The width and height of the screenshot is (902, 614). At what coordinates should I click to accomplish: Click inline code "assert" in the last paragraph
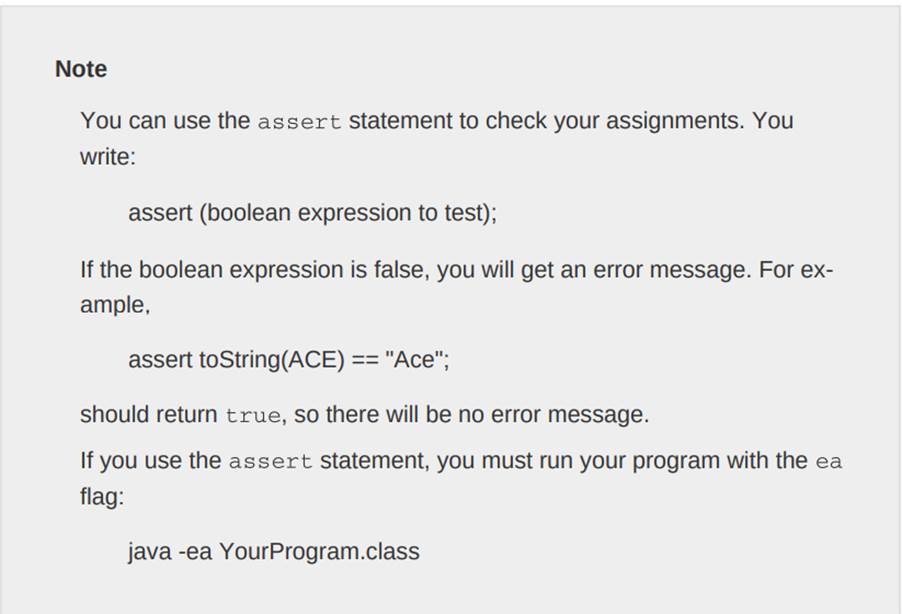tap(270, 463)
